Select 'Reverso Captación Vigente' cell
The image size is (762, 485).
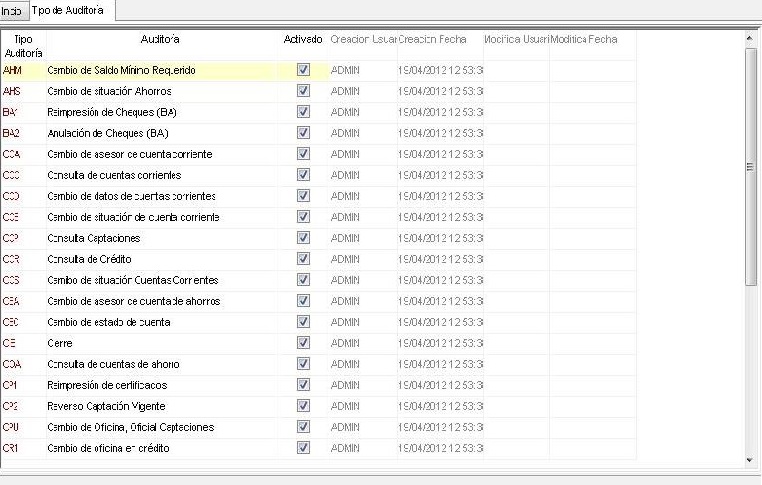[x=162, y=406]
